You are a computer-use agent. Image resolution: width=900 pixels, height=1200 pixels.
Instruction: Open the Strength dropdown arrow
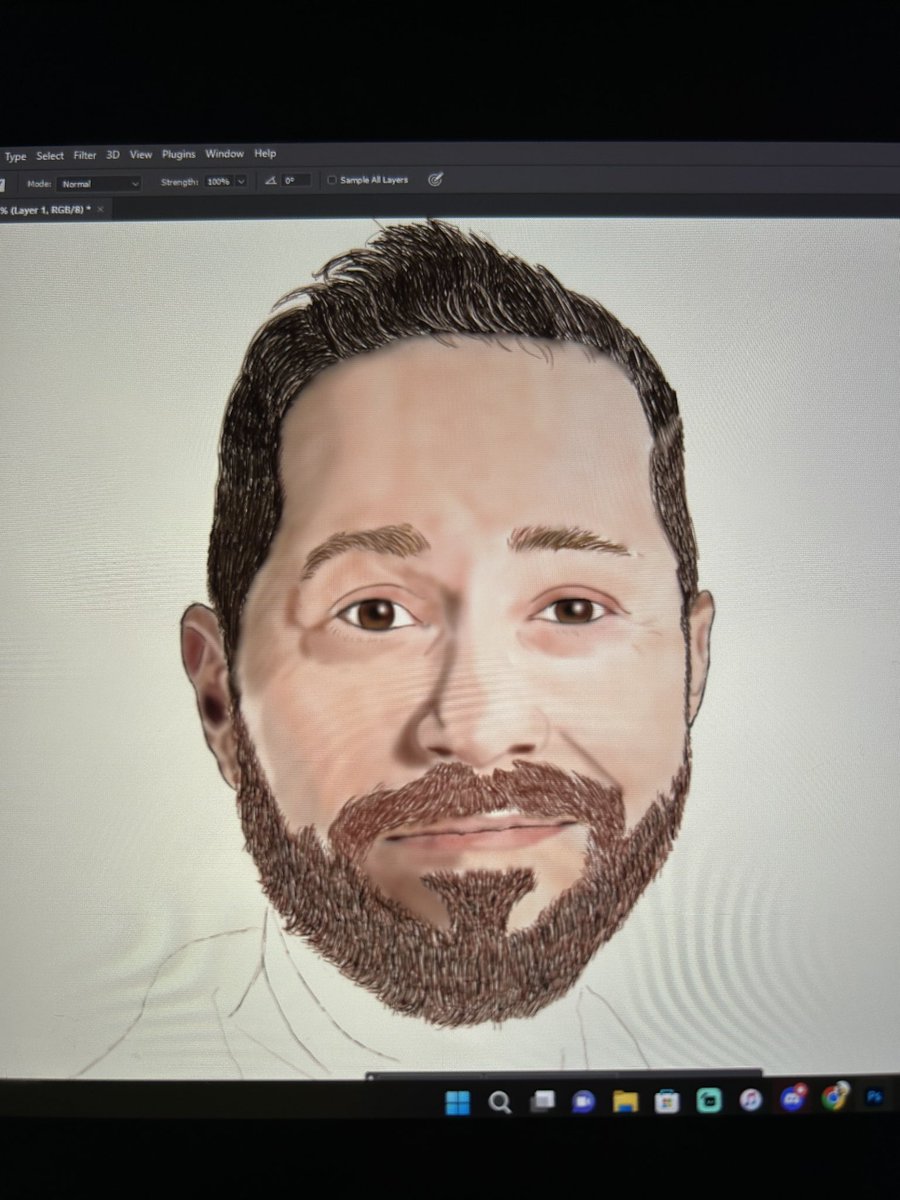pyautogui.click(x=240, y=182)
